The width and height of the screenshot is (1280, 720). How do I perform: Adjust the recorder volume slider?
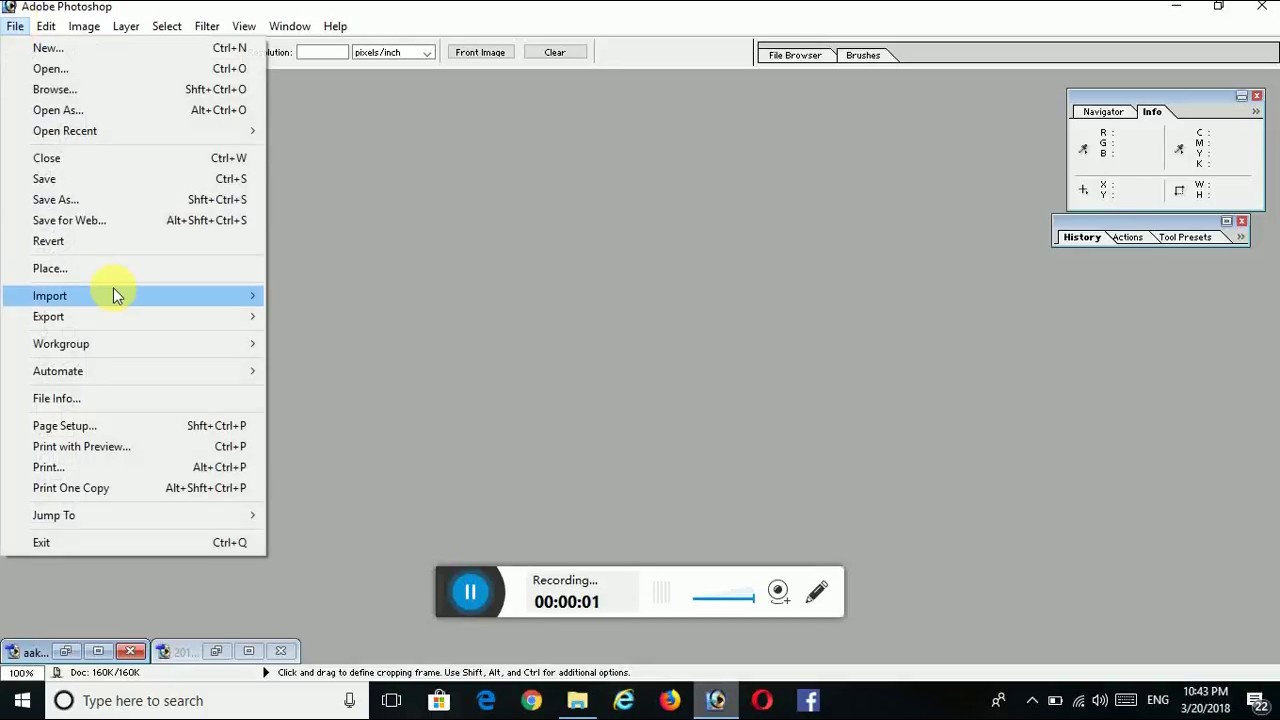pos(723,598)
